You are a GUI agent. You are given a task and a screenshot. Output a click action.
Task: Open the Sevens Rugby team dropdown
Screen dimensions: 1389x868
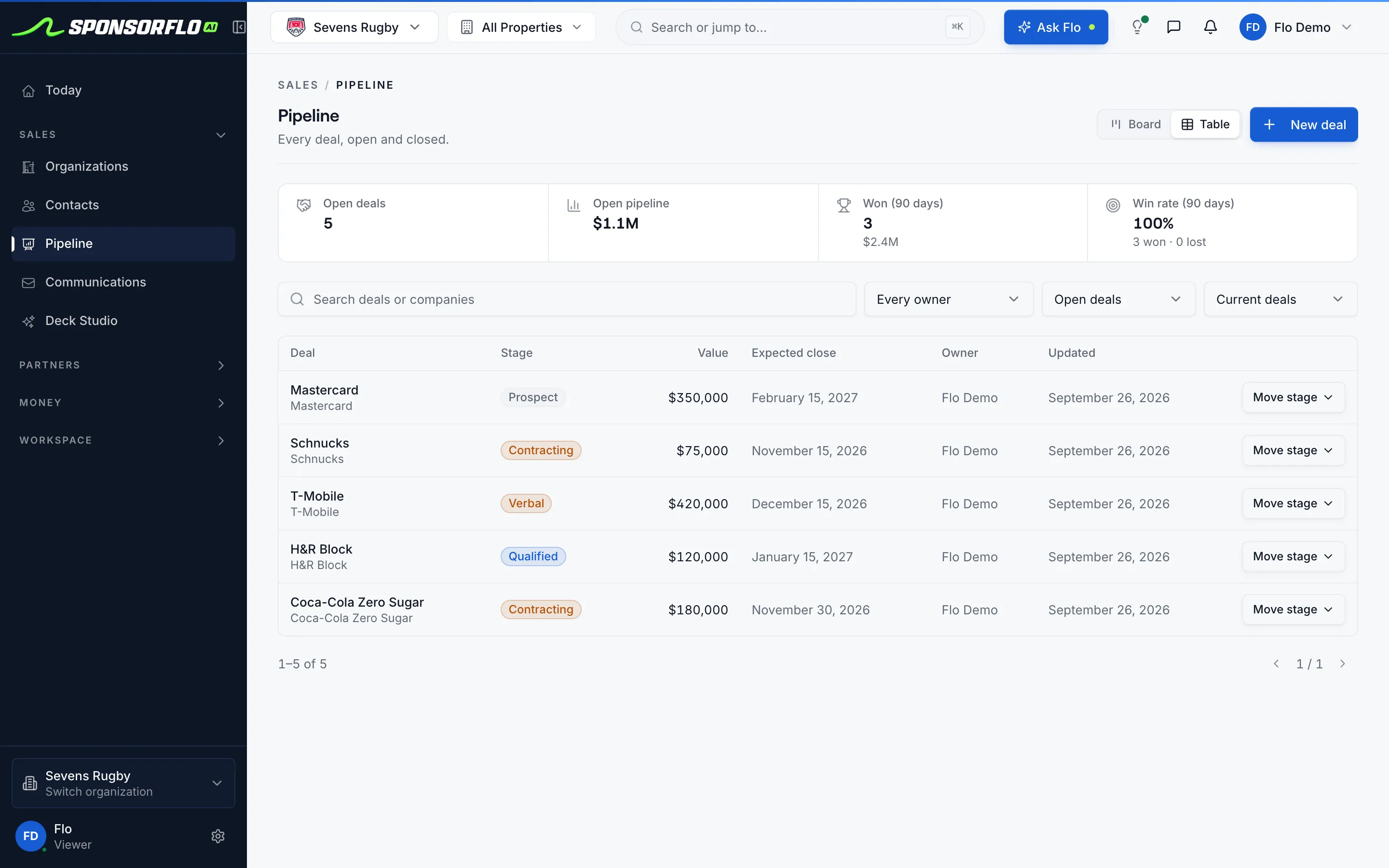point(354,27)
